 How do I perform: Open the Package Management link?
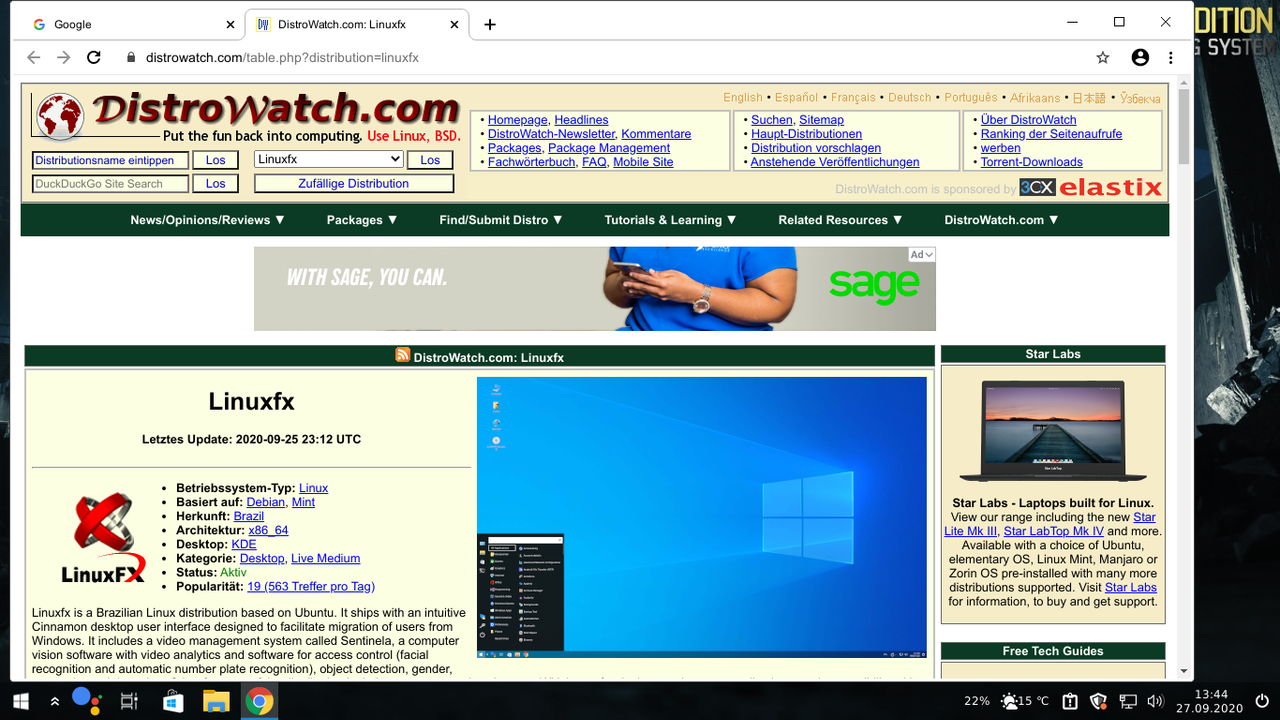(x=609, y=148)
